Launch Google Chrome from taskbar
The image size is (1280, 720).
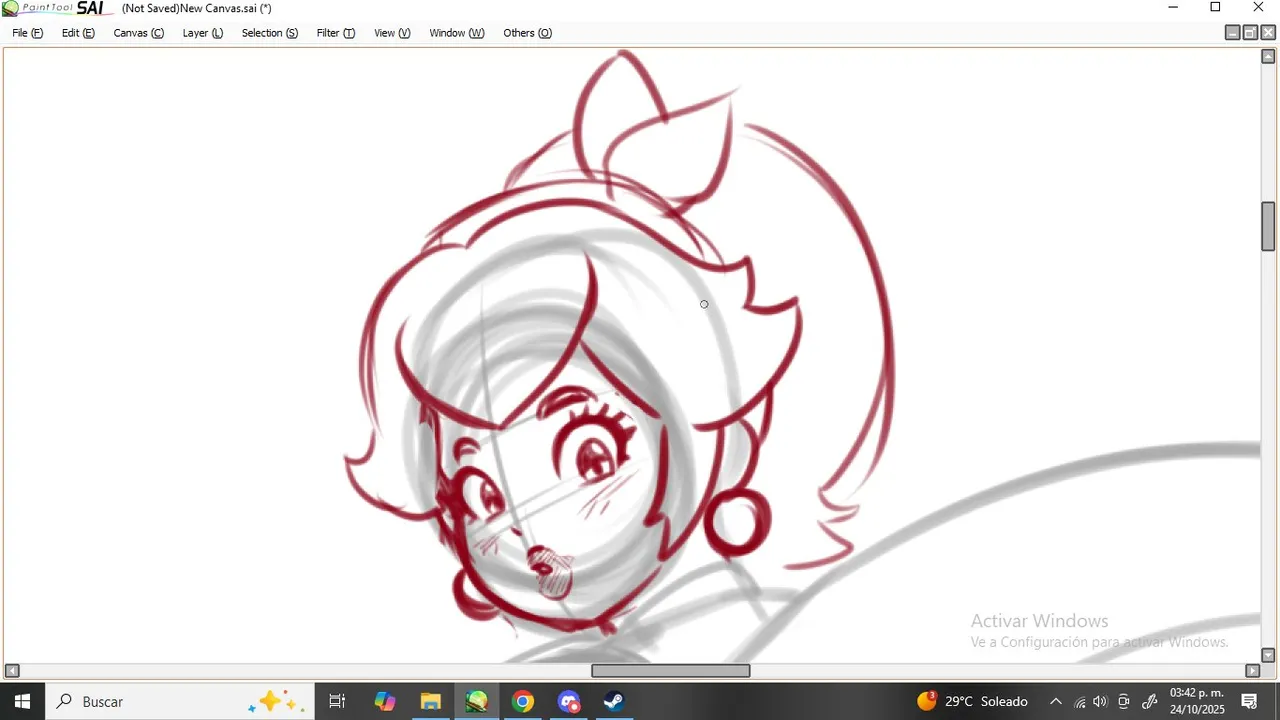pyautogui.click(x=522, y=701)
